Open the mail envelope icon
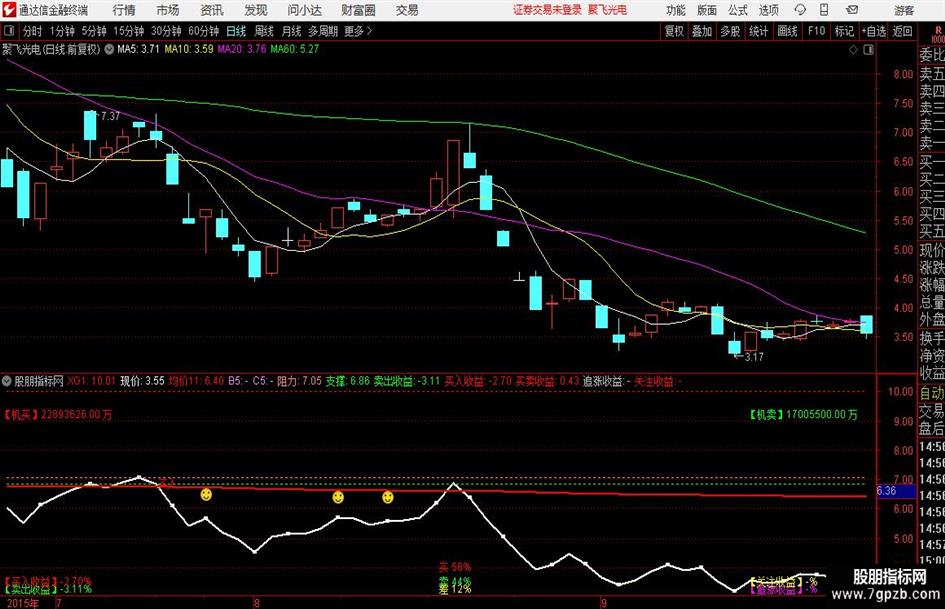The width and height of the screenshot is (945, 609). [x=852, y=10]
